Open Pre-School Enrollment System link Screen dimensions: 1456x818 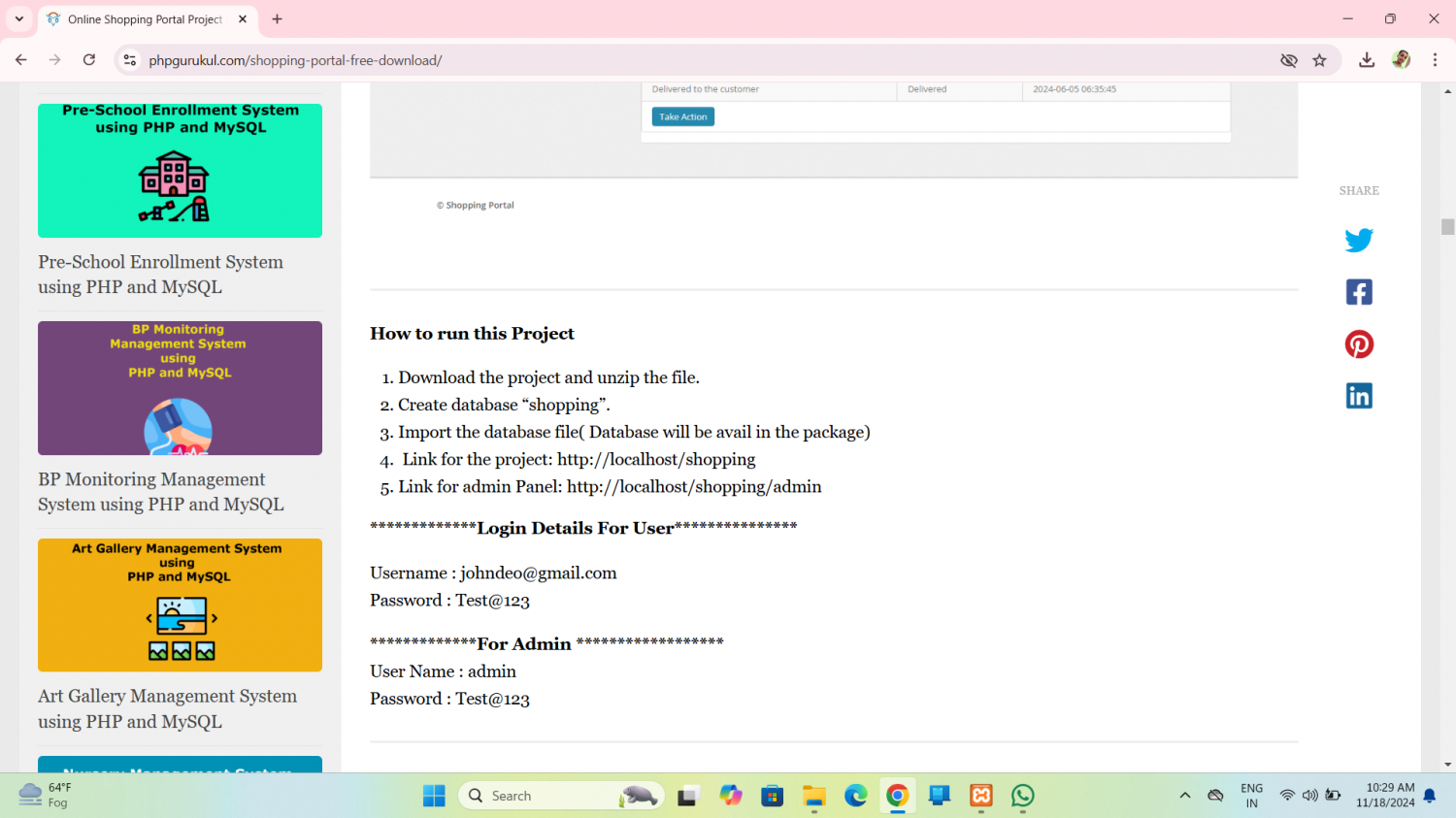pos(161,275)
